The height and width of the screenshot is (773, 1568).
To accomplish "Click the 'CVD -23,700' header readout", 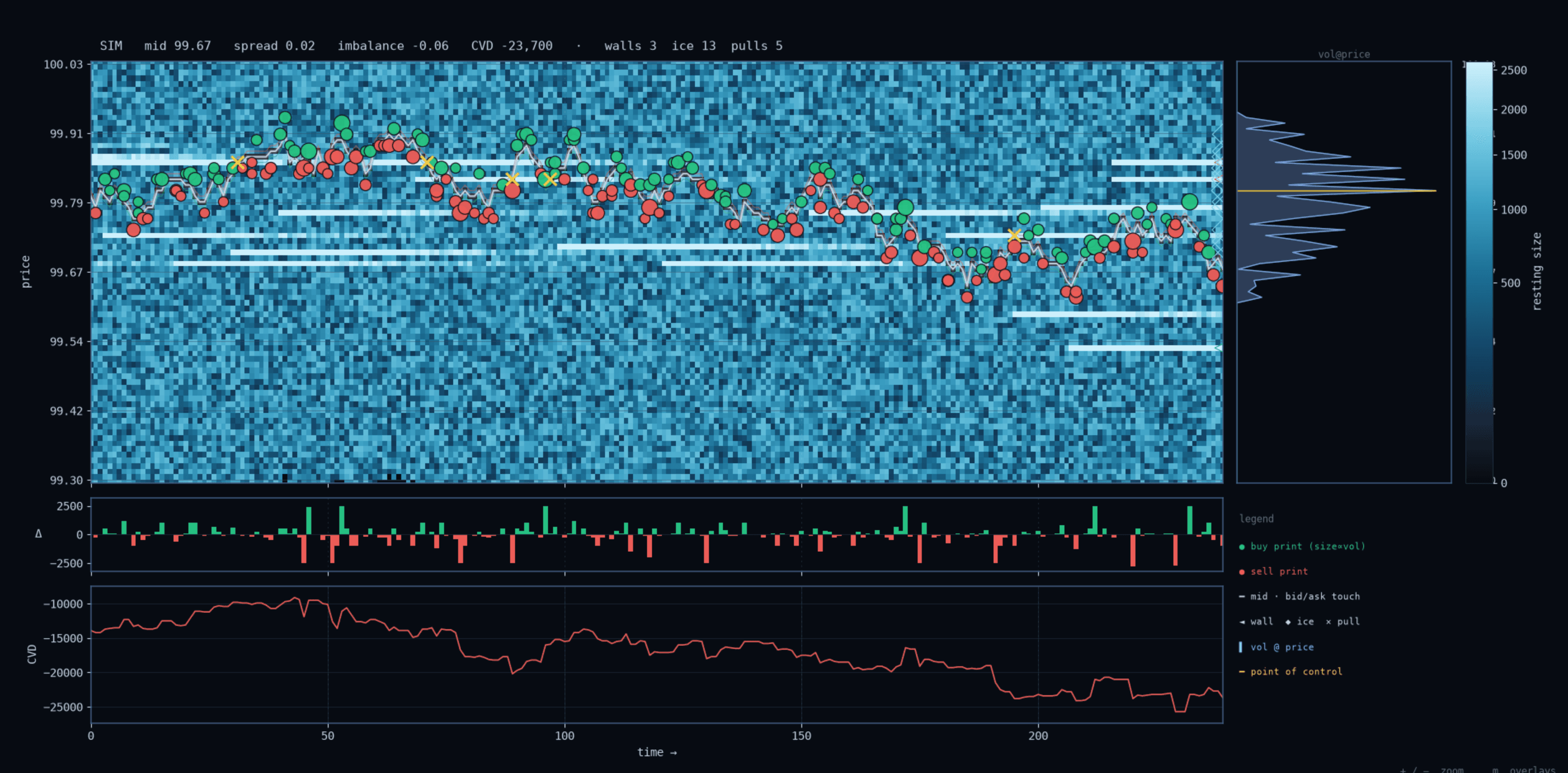I will (511, 46).
